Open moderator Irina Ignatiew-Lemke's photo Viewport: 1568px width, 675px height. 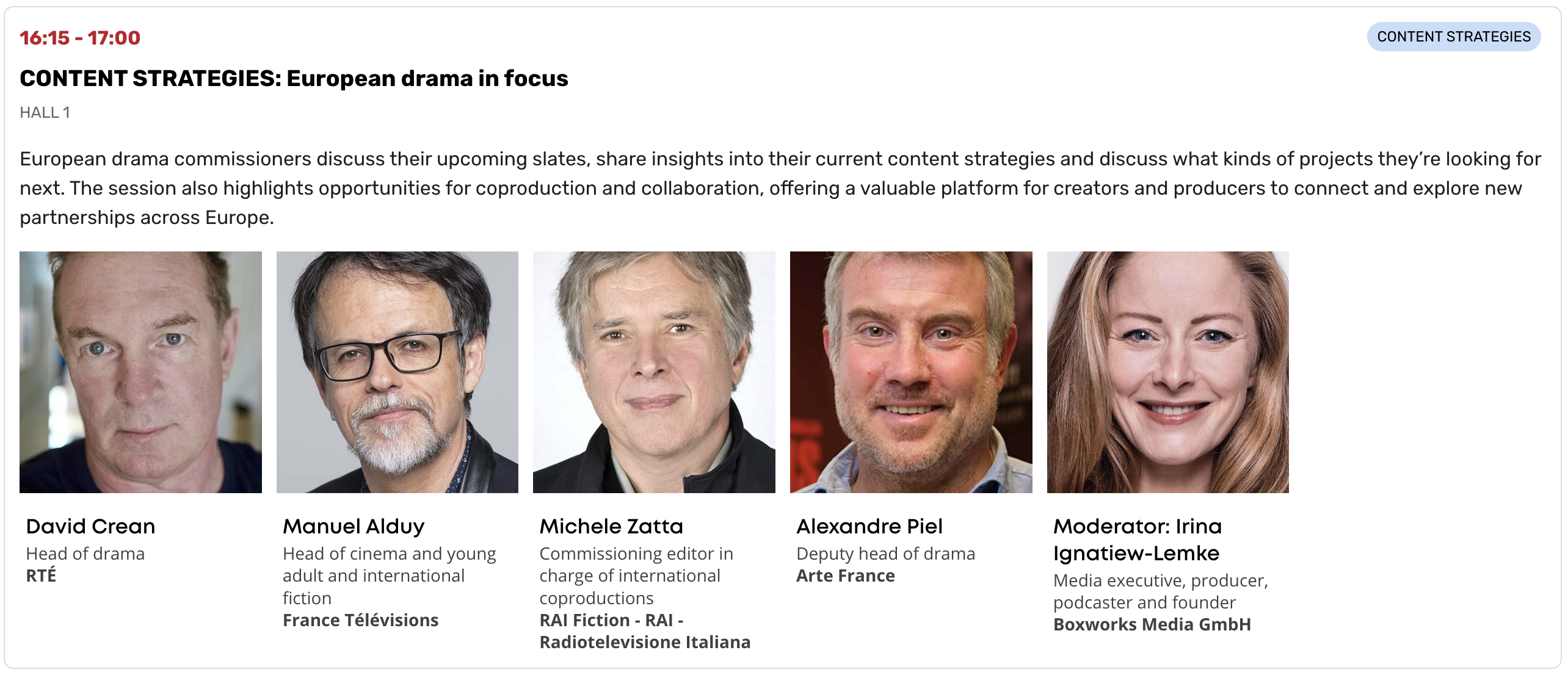coord(1168,372)
